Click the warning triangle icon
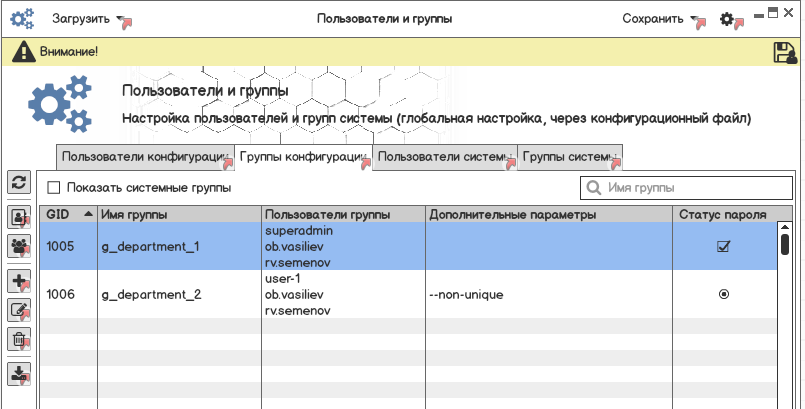805x409 pixels. coord(23,52)
